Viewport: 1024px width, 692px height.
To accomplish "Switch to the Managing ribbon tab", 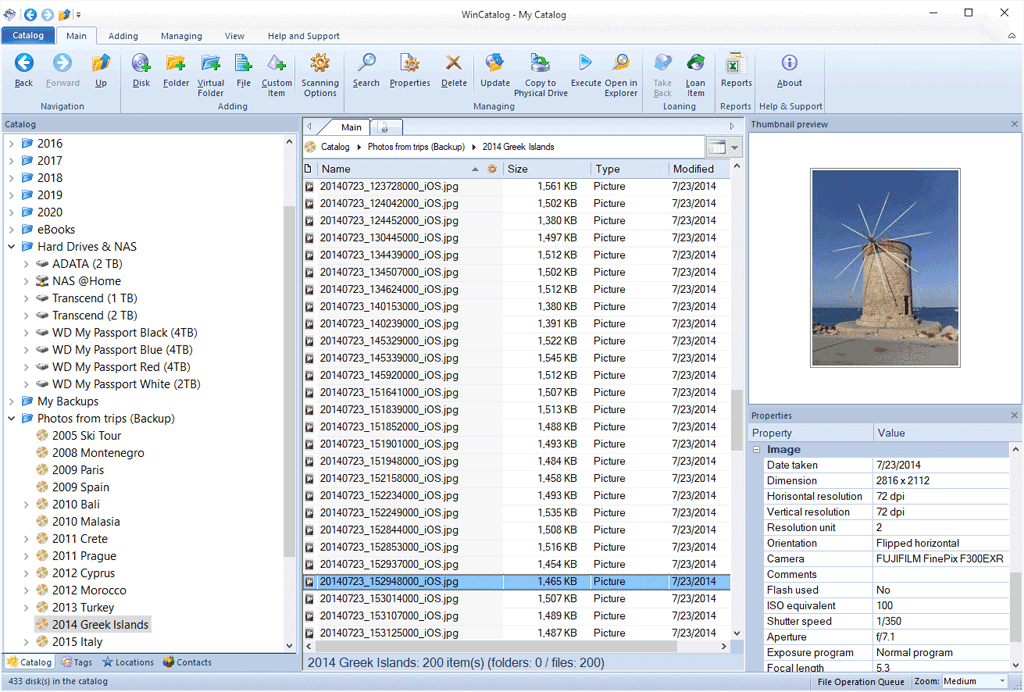I will pos(181,36).
